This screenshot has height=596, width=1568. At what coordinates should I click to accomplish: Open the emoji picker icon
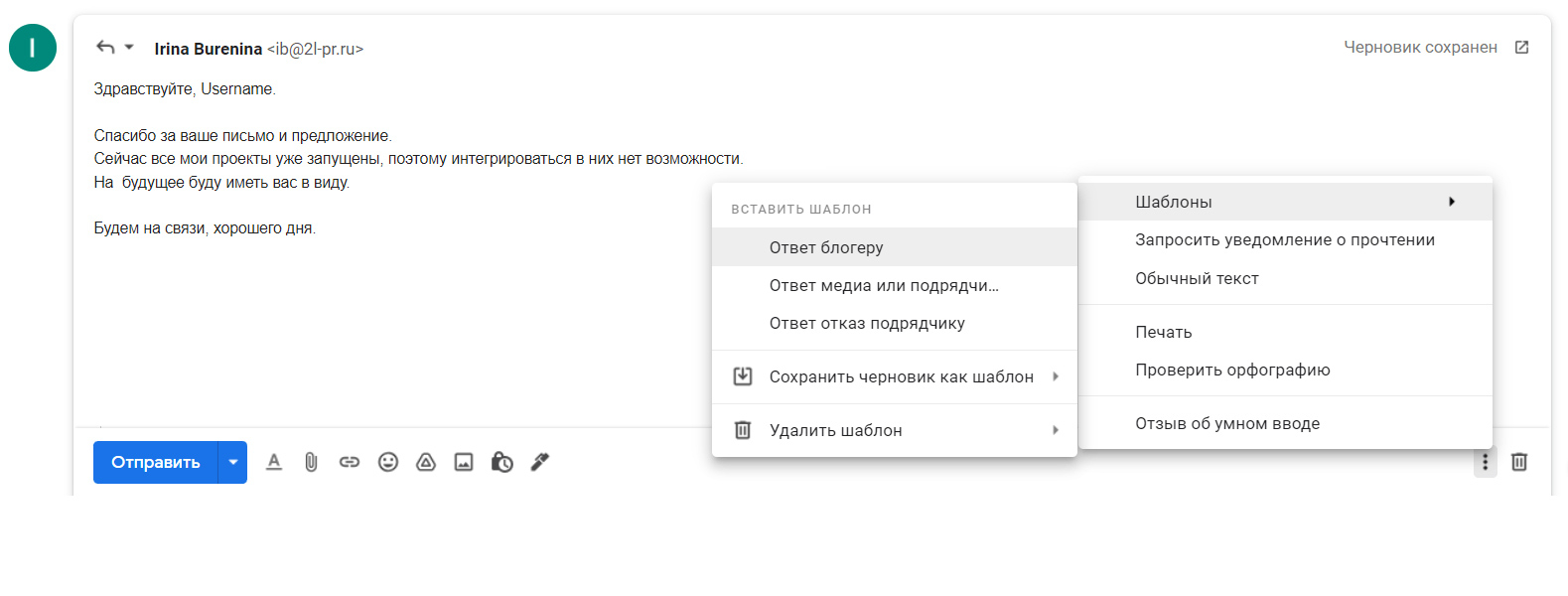click(x=388, y=462)
